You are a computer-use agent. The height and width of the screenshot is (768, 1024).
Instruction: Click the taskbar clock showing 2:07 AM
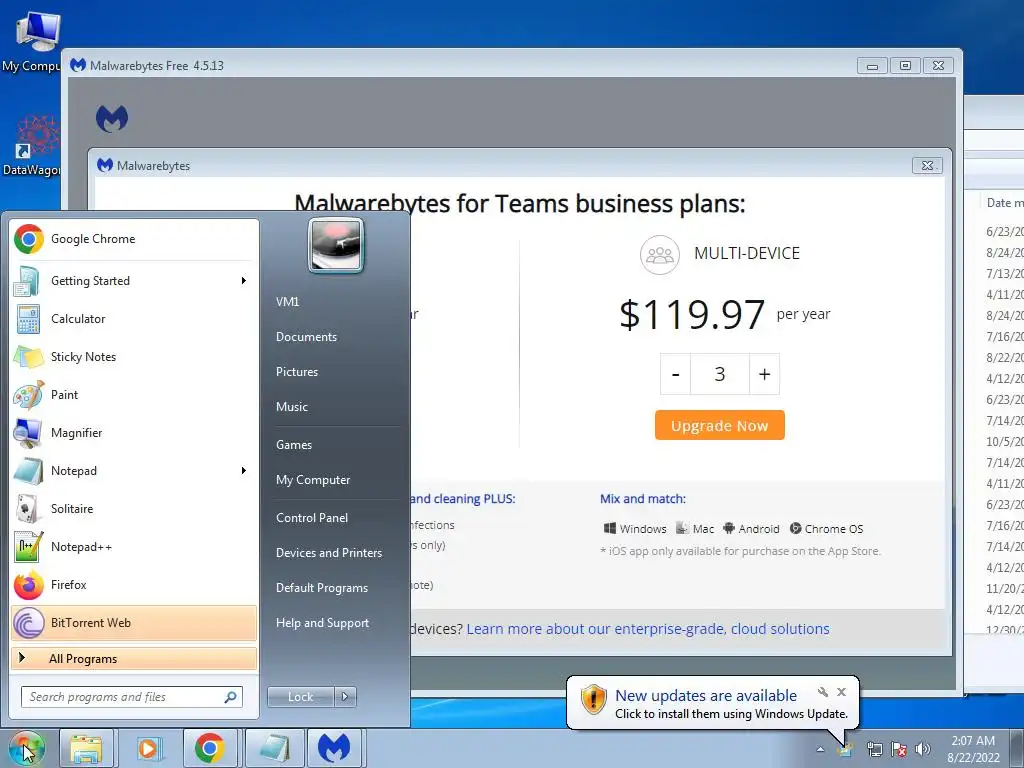[973, 749]
